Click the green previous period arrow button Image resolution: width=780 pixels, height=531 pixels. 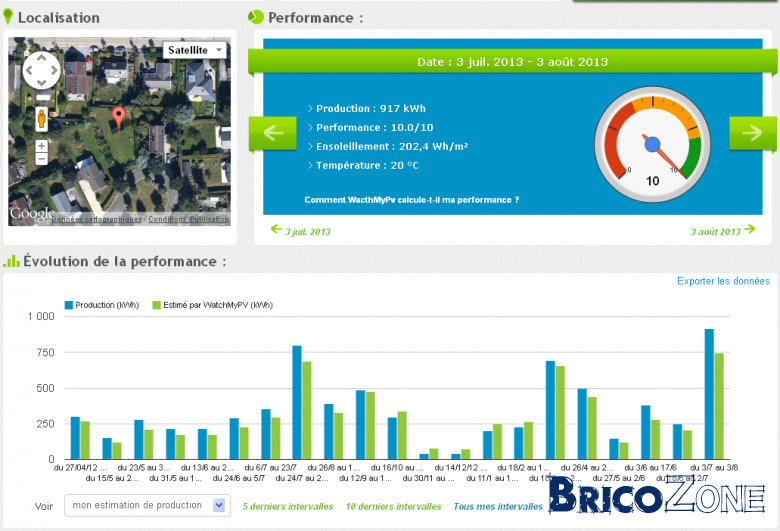pyautogui.click(x=273, y=133)
